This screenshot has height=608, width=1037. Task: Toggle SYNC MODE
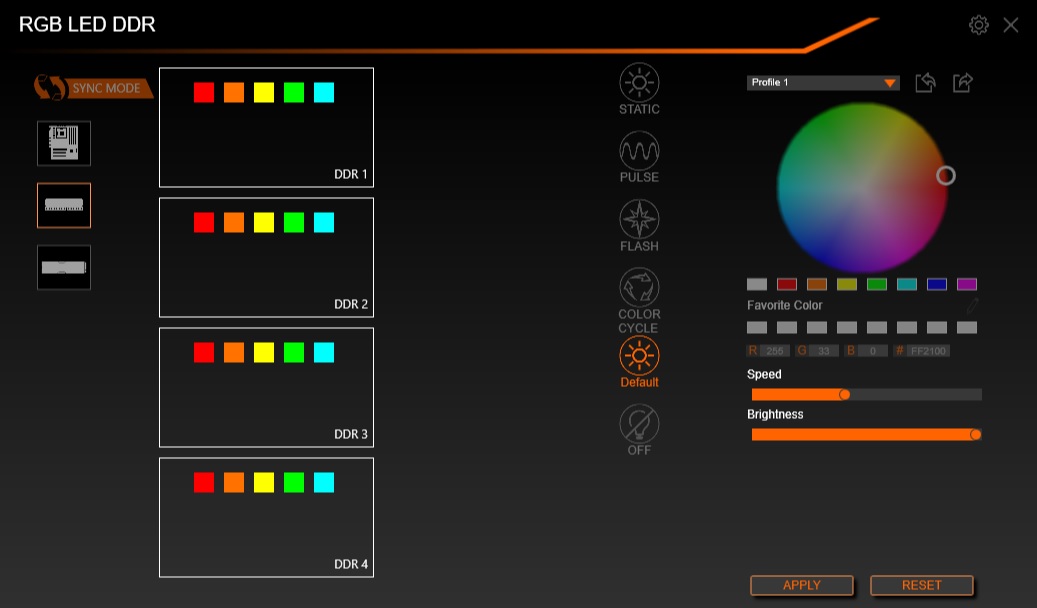point(93,88)
